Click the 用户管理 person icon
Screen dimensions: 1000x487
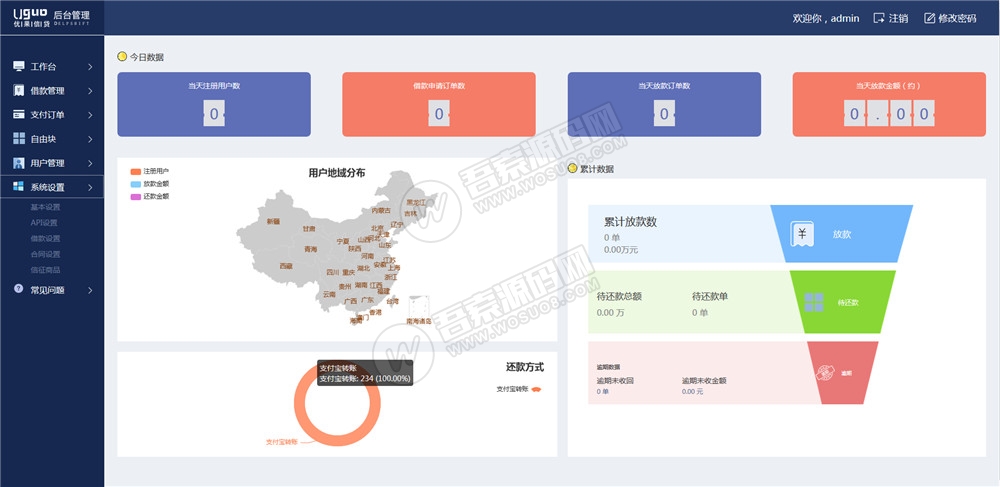19,163
